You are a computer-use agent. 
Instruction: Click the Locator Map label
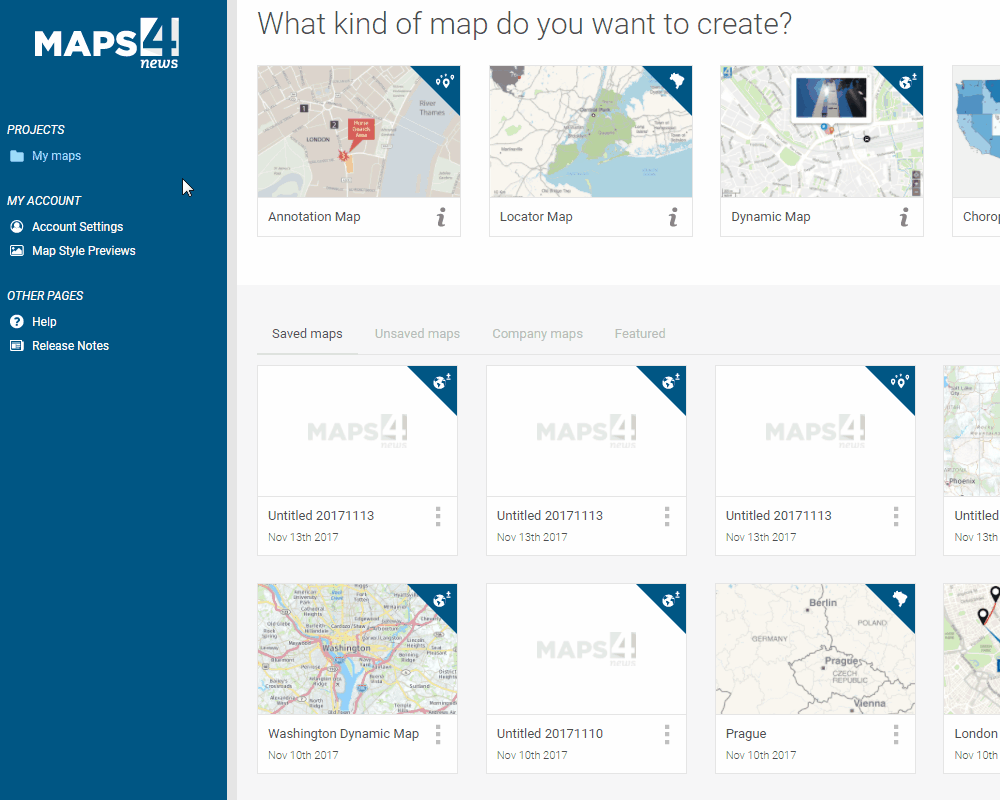536,217
